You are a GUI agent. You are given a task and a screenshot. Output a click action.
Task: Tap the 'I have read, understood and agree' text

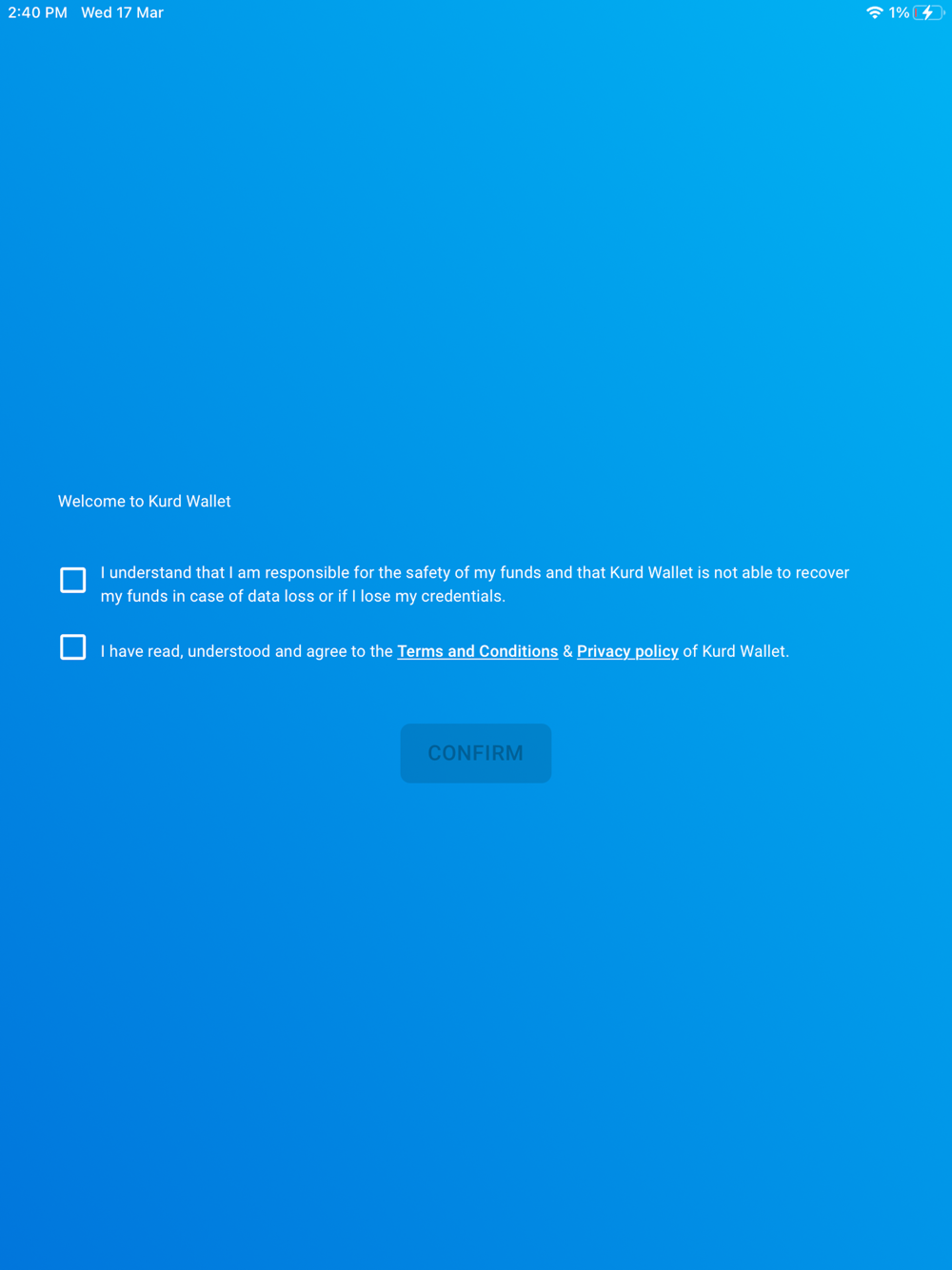(x=247, y=651)
